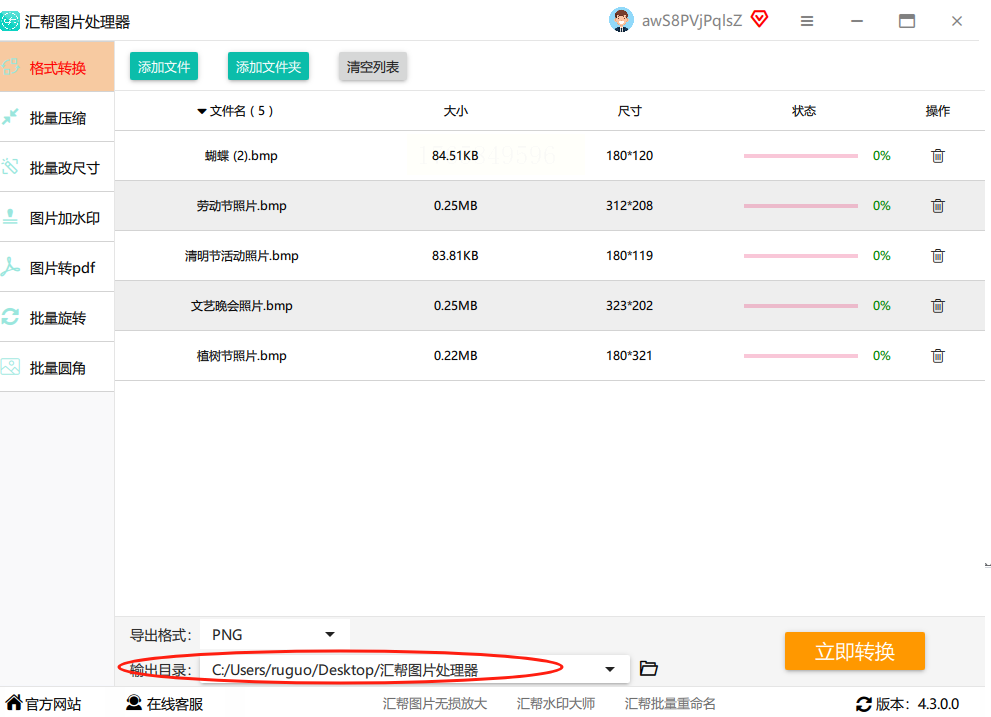Switch to 批量旋转 section
Viewport: 991px width, 717px height.
[57, 317]
